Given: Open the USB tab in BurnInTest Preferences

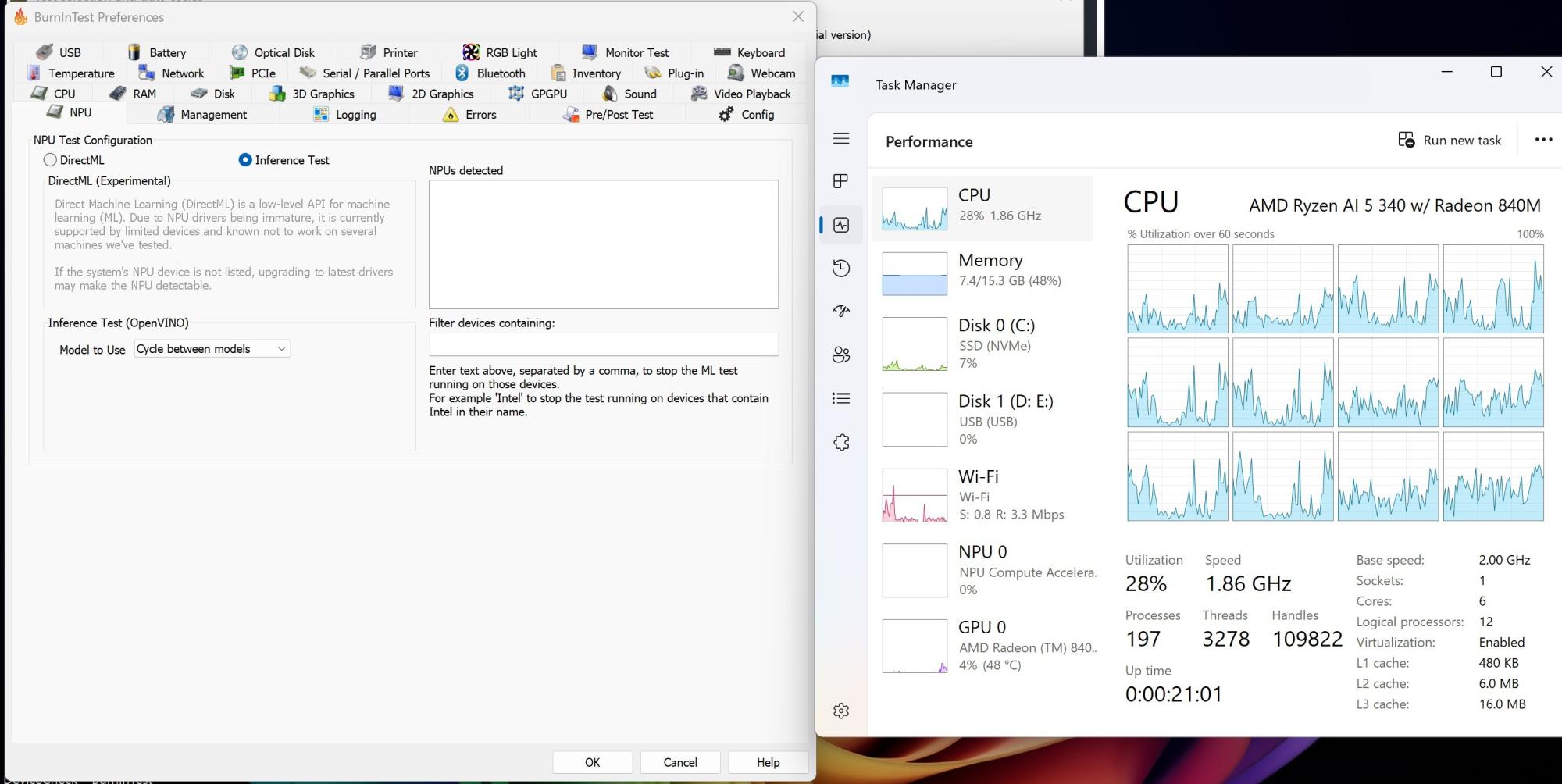Looking at the screenshot, I should [x=59, y=52].
